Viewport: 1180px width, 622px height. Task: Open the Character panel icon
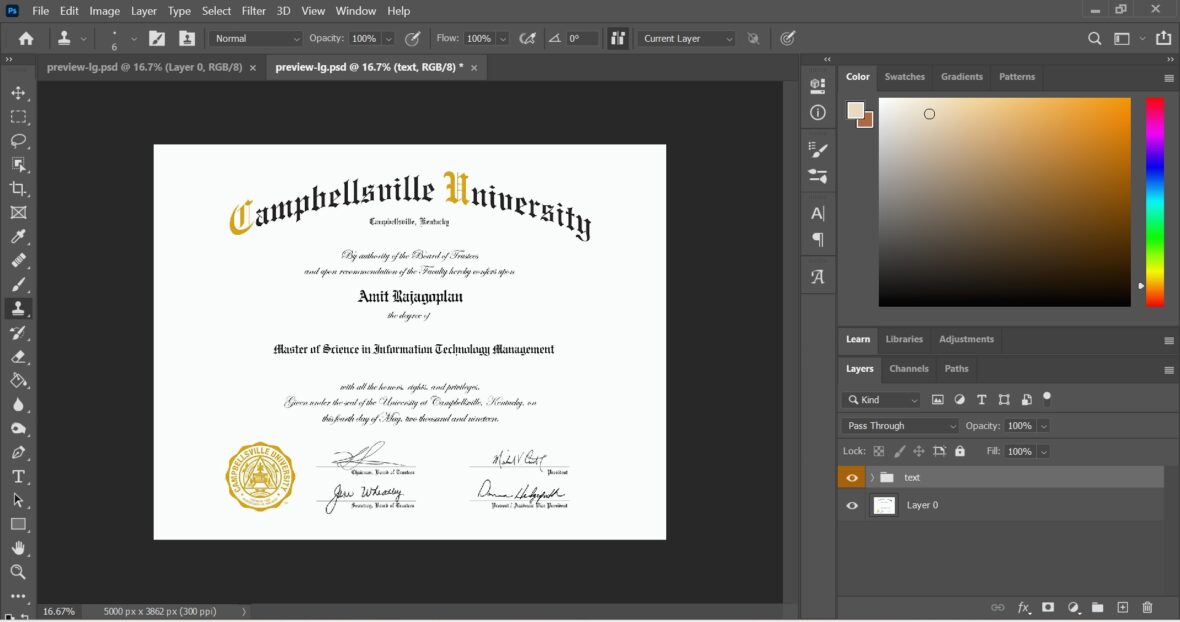point(817,214)
